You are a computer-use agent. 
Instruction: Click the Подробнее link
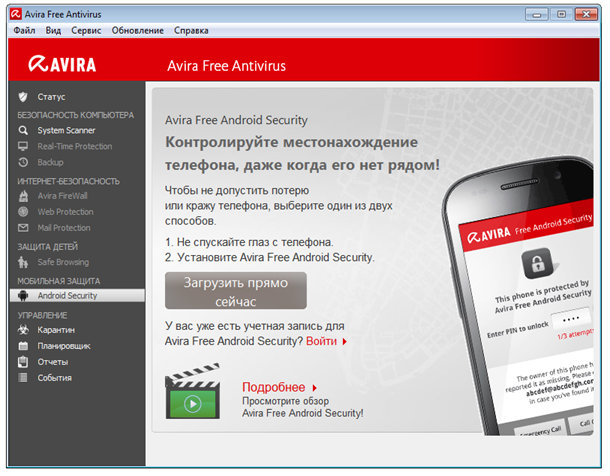[273, 387]
